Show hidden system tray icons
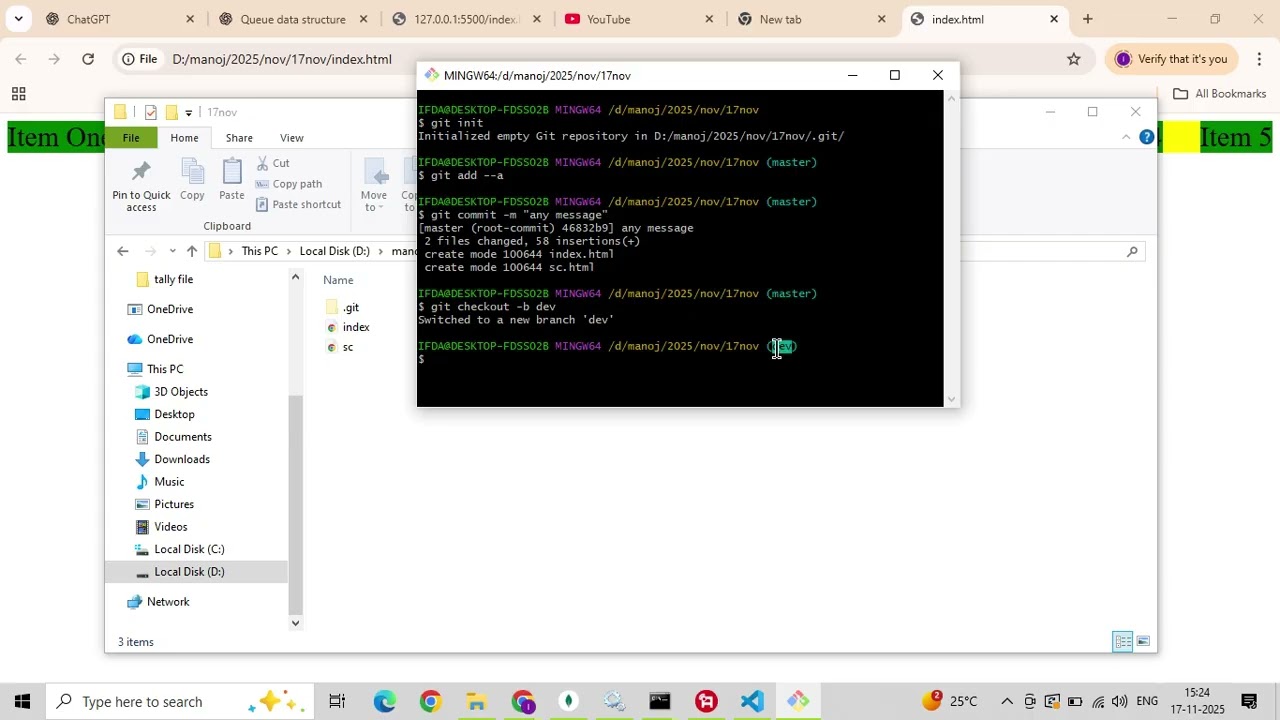The width and height of the screenshot is (1280, 720). pos(1007,701)
